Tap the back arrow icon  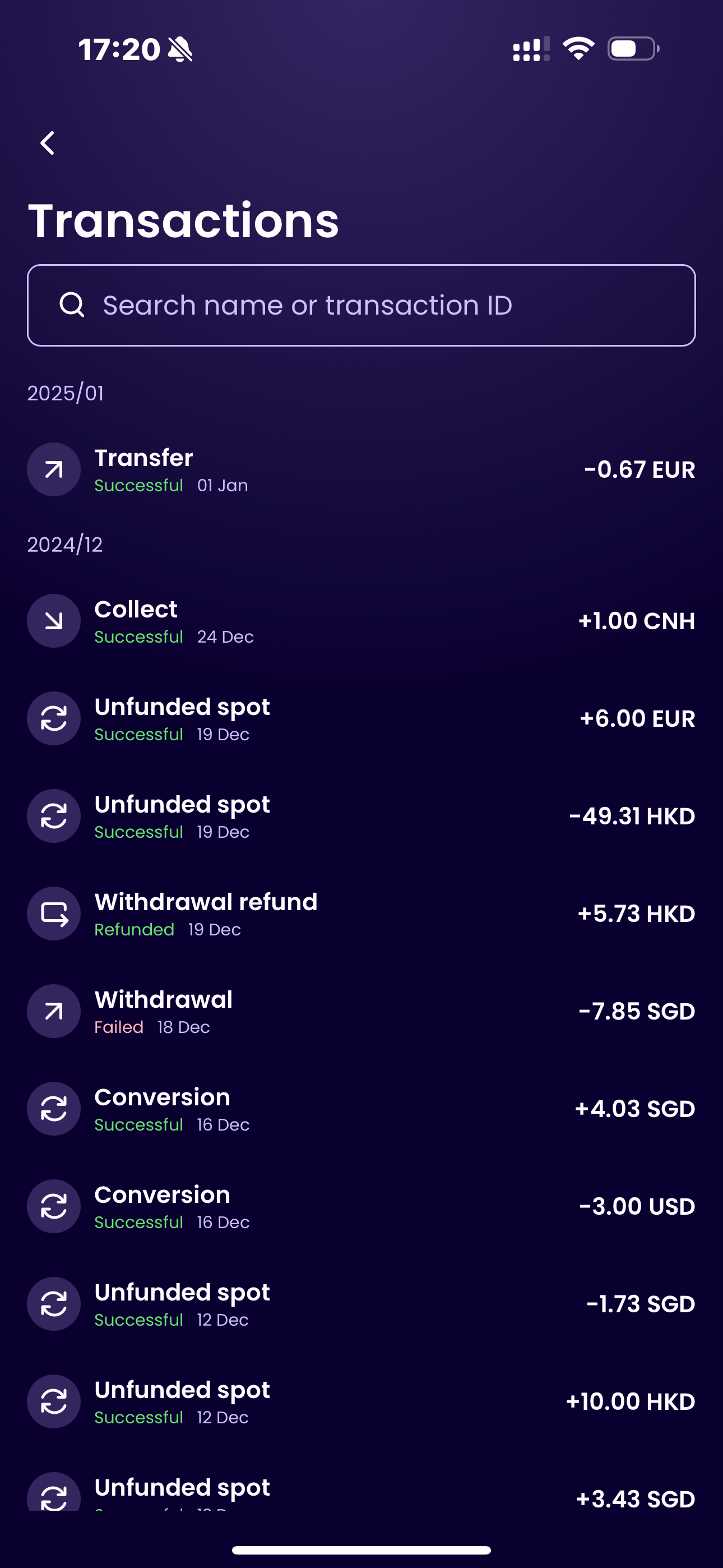click(48, 144)
